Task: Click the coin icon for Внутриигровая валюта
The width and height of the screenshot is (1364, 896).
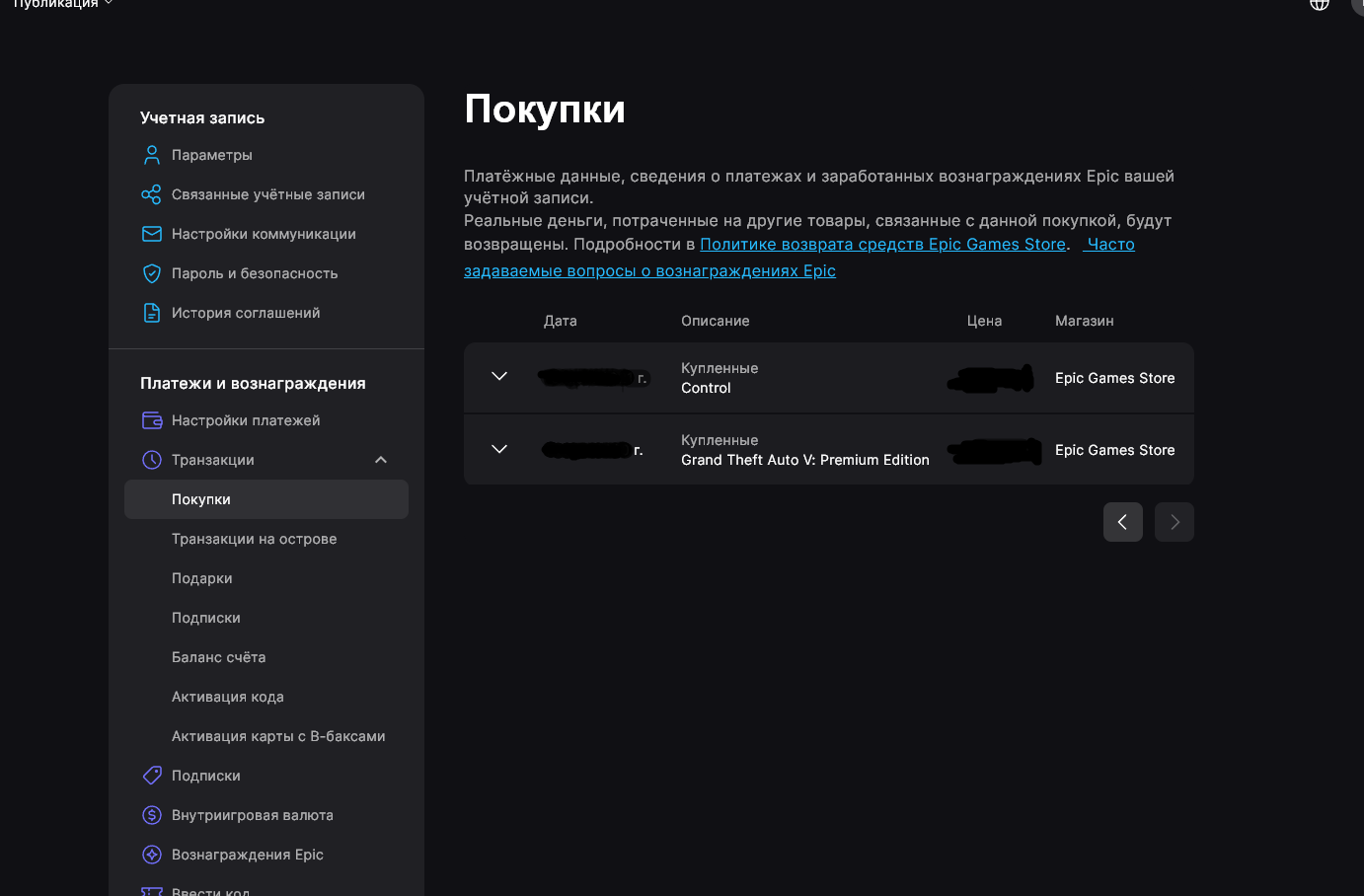Action: [151, 815]
